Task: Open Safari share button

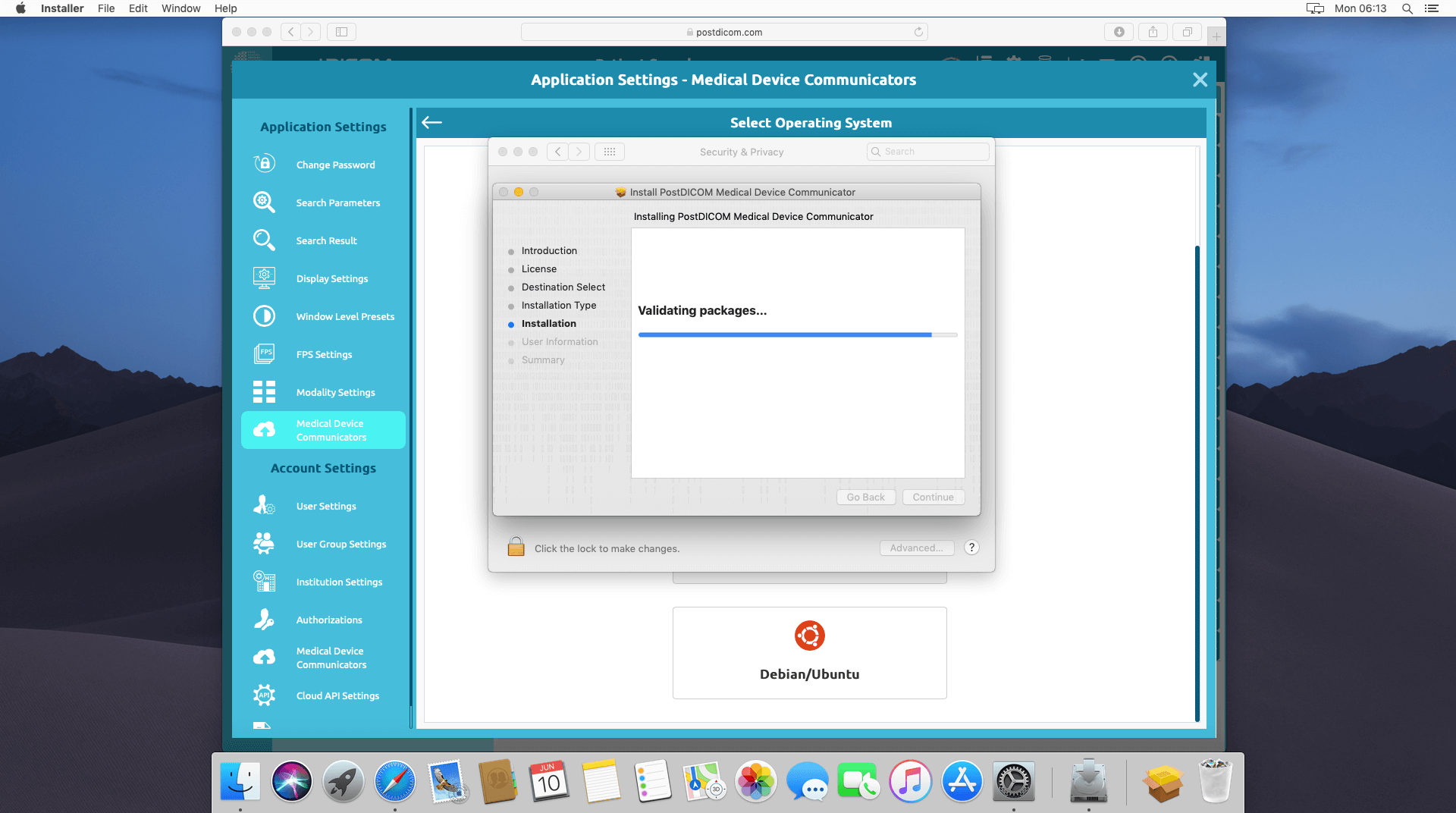Action: [x=1153, y=32]
